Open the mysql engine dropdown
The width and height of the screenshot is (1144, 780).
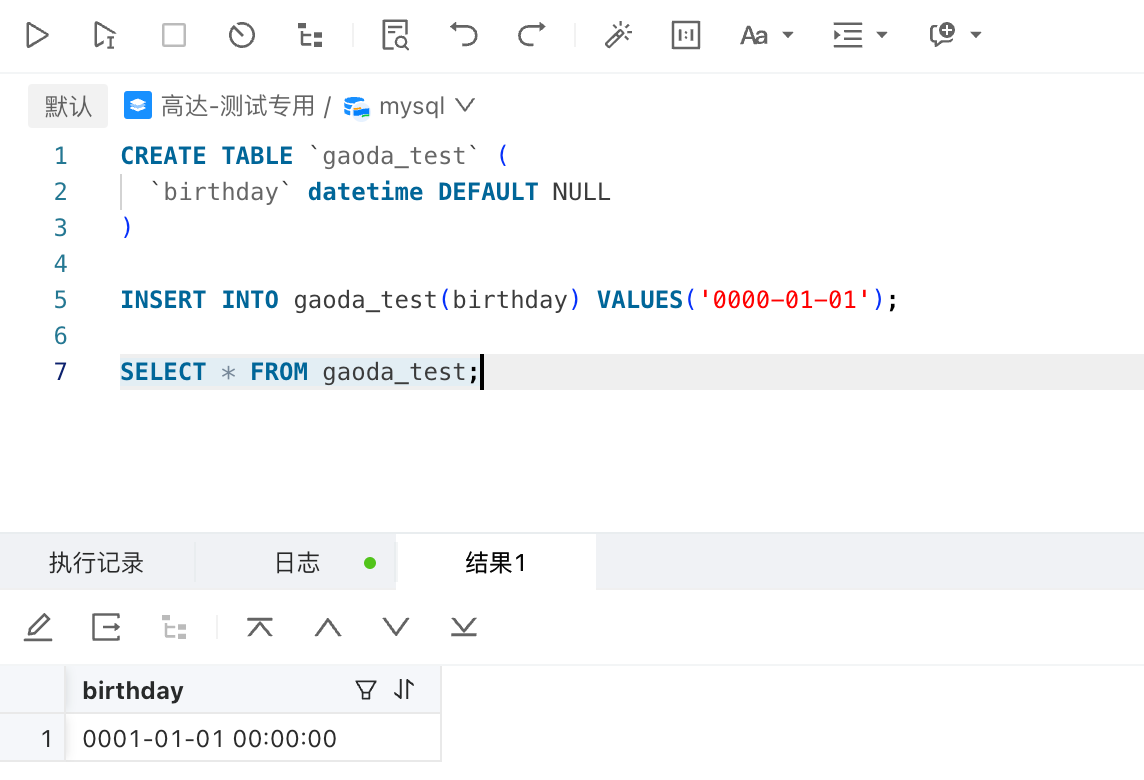[465, 105]
